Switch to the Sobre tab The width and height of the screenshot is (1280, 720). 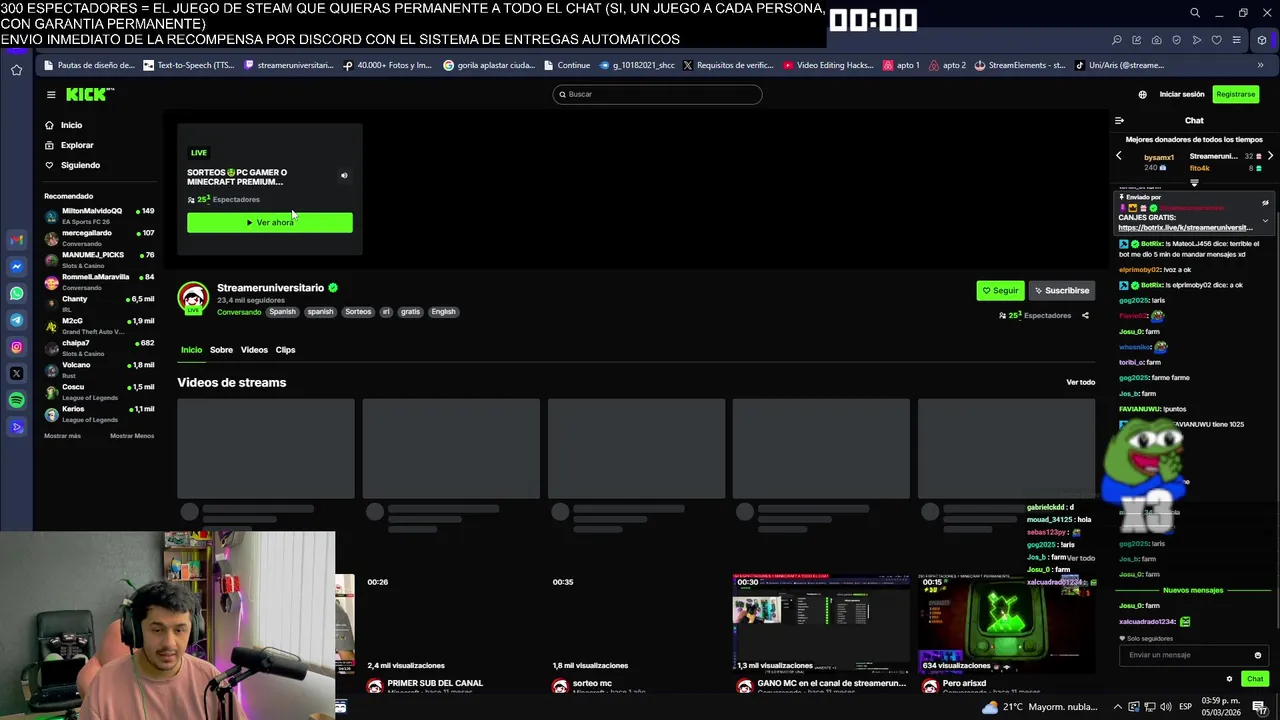pos(221,350)
